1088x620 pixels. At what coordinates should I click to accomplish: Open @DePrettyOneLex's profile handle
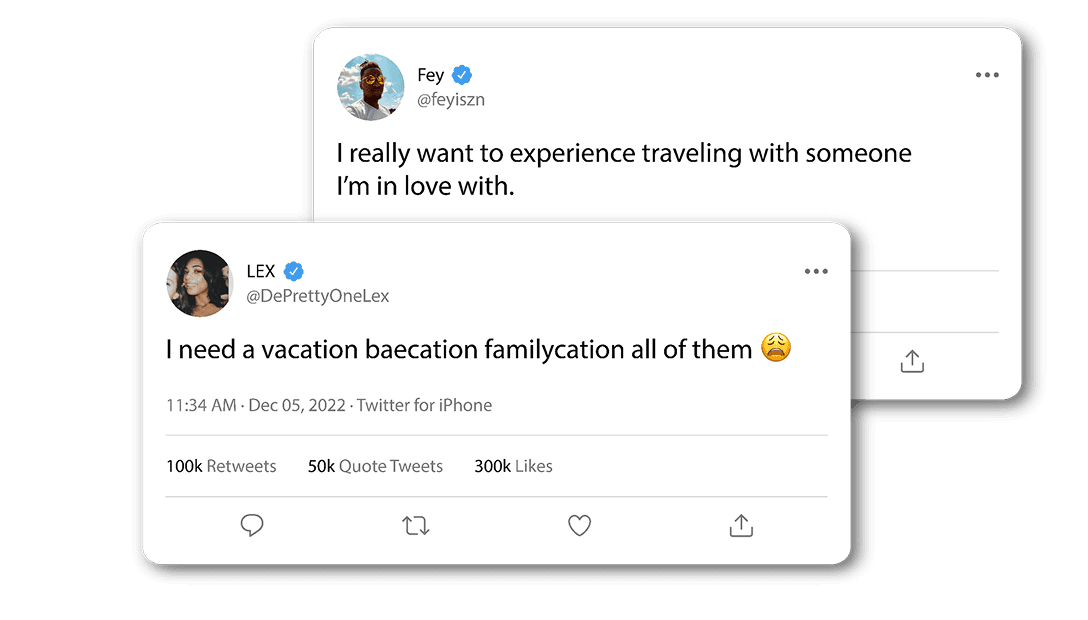[x=319, y=296]
